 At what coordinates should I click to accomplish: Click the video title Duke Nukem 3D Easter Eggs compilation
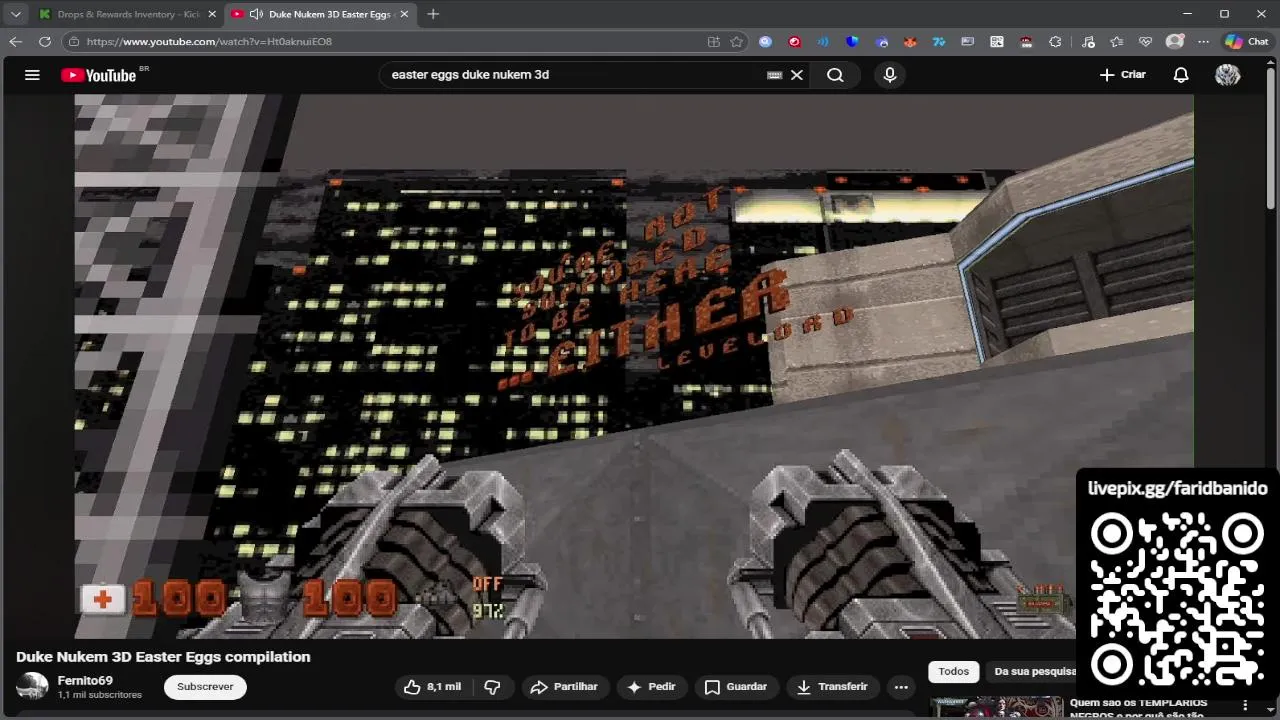[163, 657]
